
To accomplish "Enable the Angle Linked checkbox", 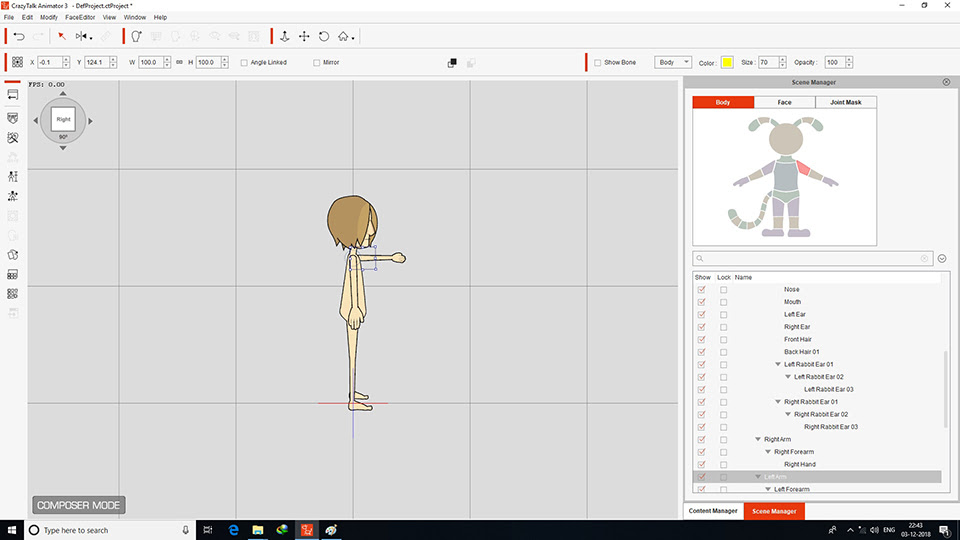I will click(244, 62).
